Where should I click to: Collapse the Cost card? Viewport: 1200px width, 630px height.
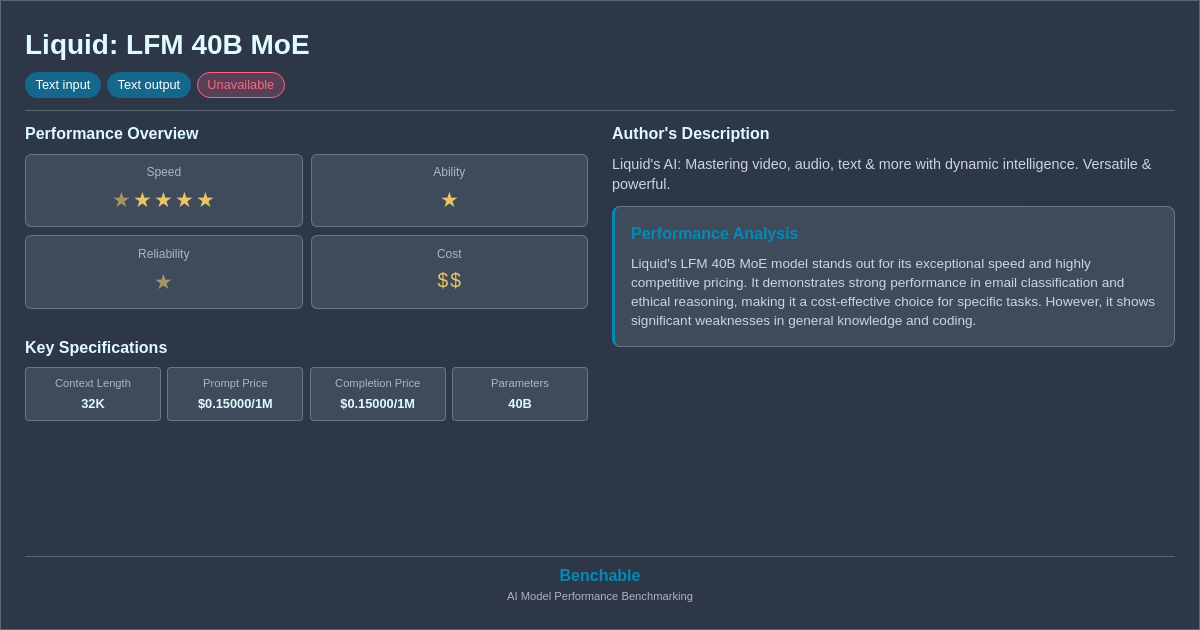tap(449, 271)
